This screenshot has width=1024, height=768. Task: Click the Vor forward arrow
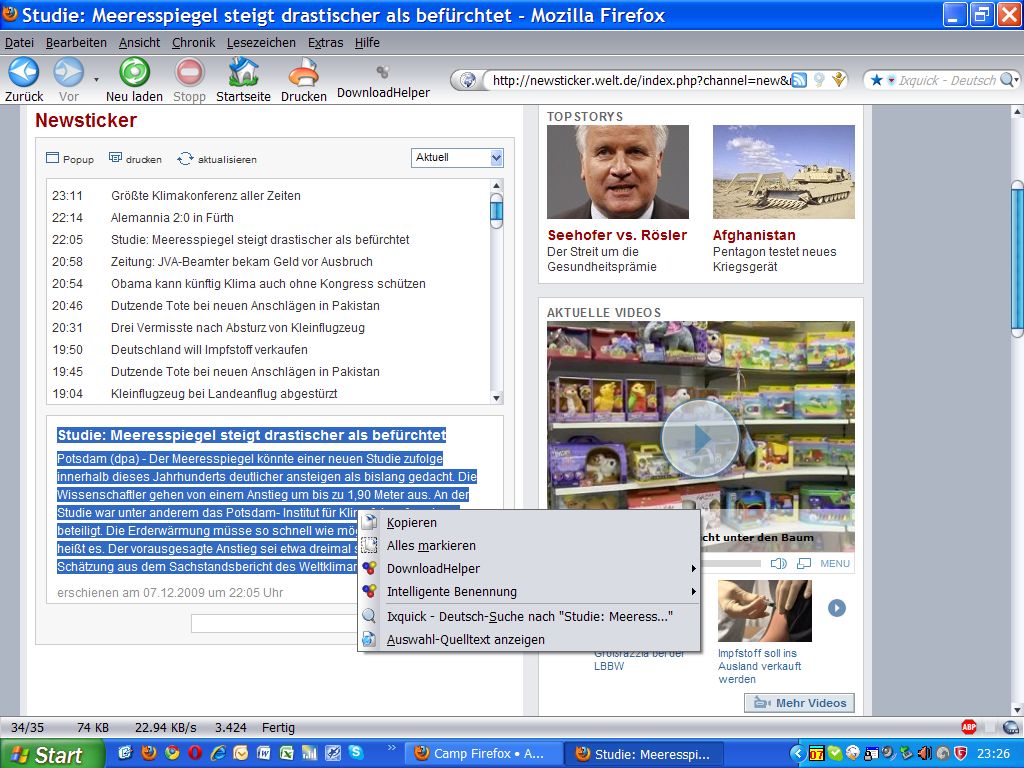click(x=68, y=72)
